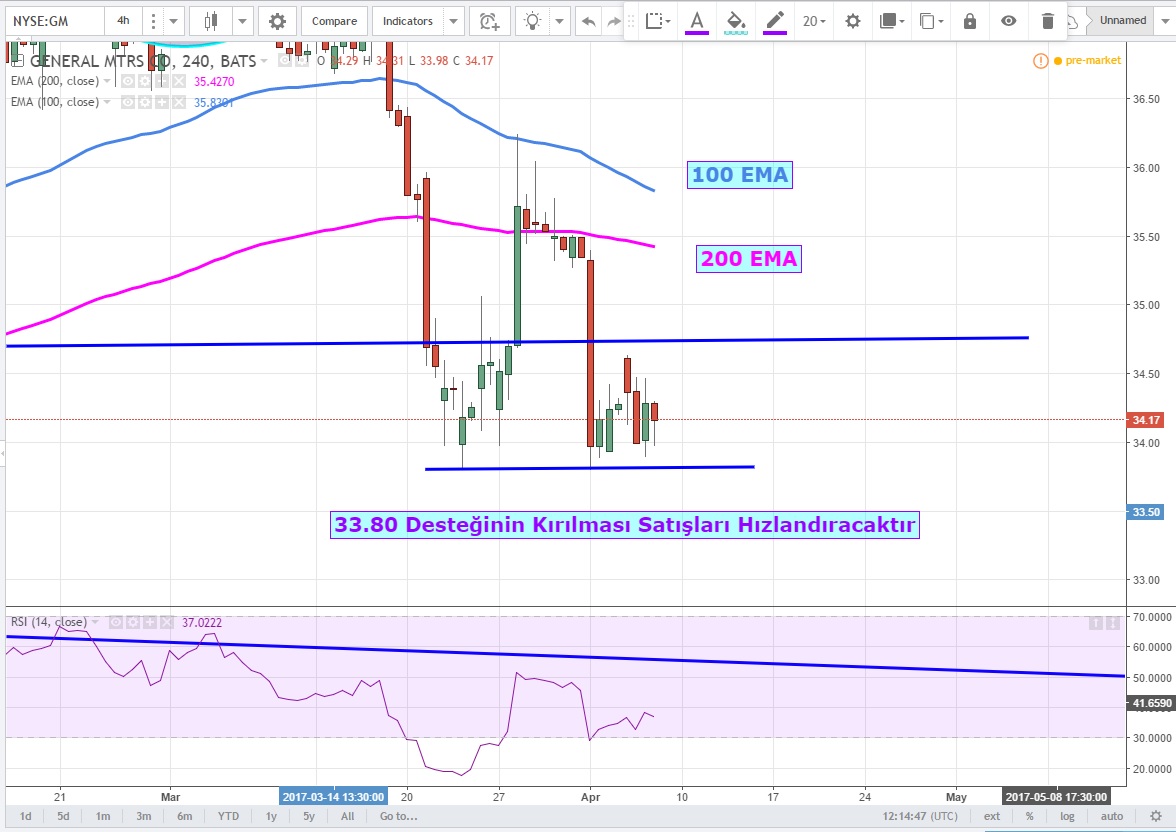Open the create alert clock icon

[489, 20]
